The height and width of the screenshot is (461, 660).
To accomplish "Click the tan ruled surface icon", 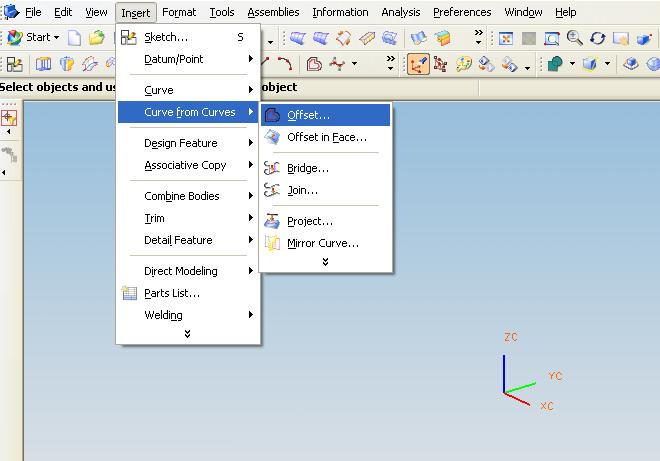I will coord(367,38).
